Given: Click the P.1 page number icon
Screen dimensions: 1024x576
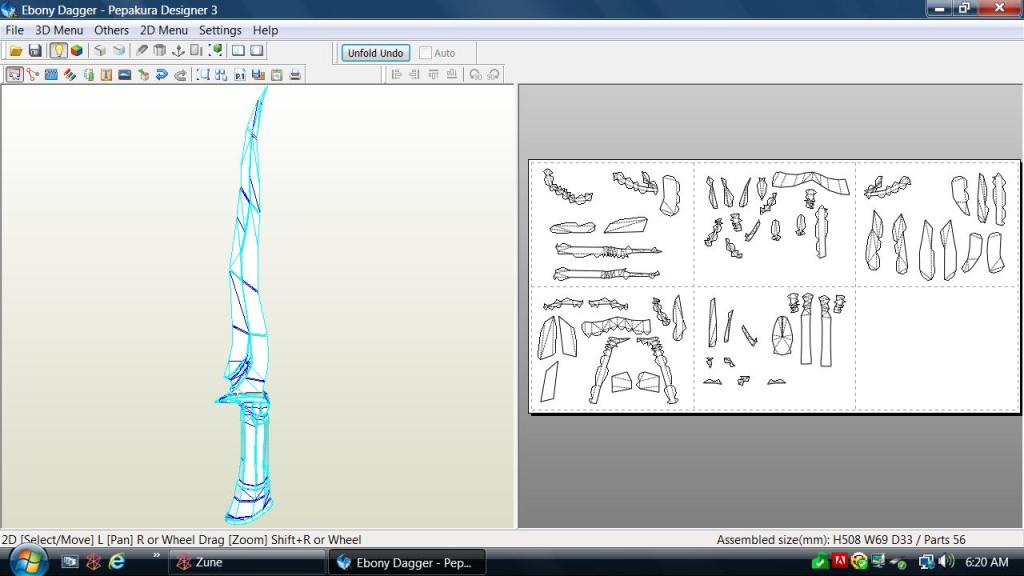Looking at the screenshot, I should (x=240, y=74).
